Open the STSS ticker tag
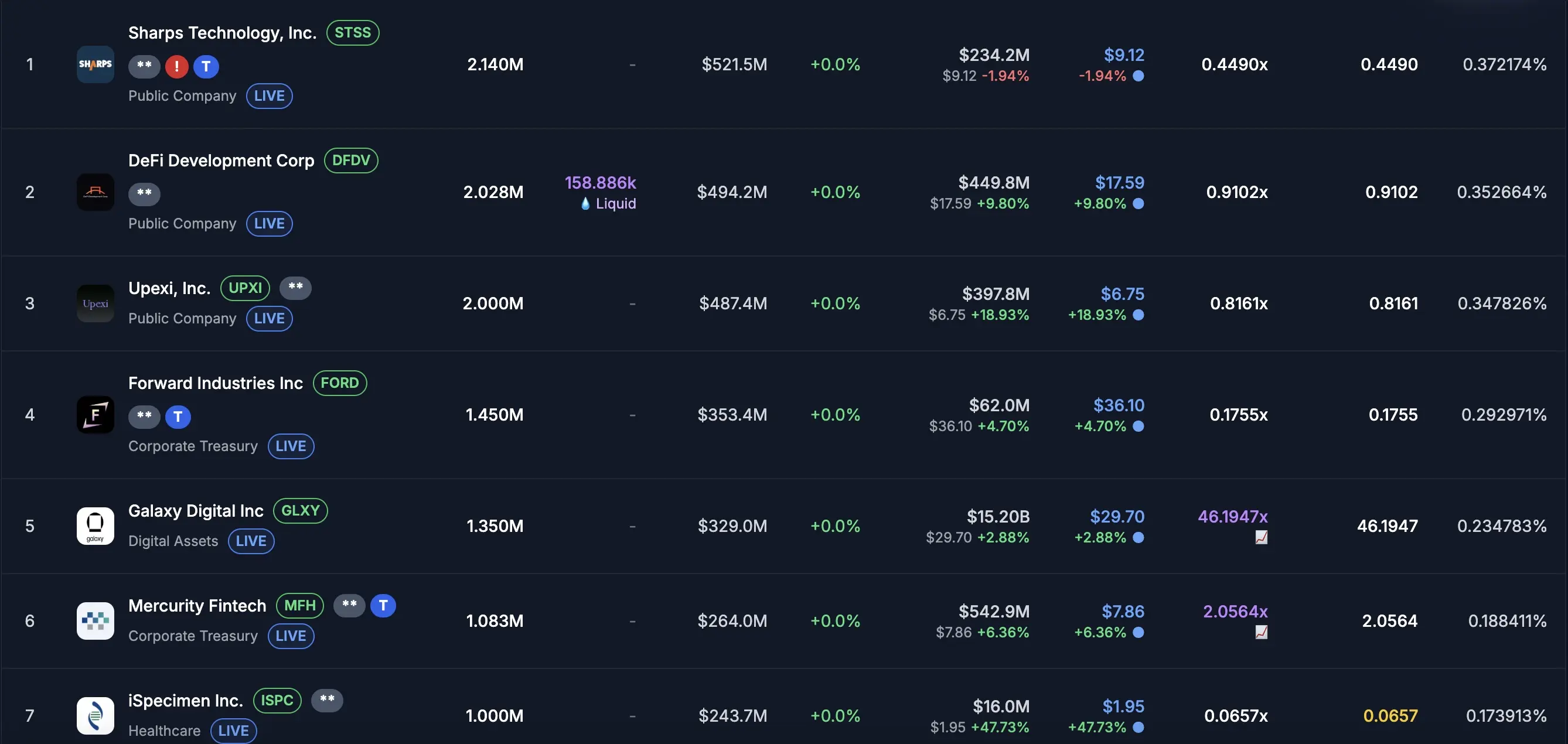1568x744 pixels. click(x=352, y=33)
